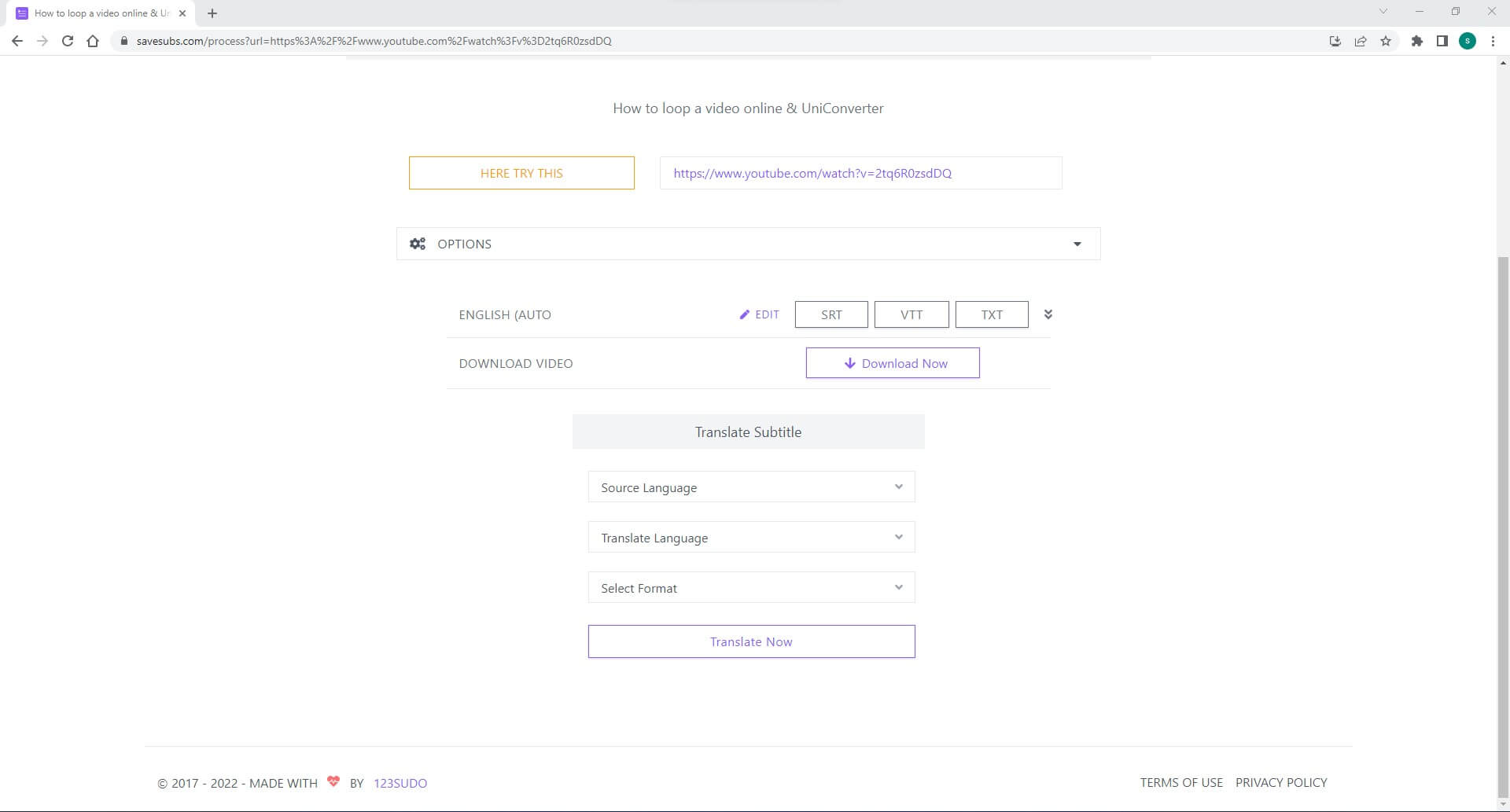This screenshot has width=1510, height=812.
Task: Click the heart icon in footer
Action: tap(333, 781)
